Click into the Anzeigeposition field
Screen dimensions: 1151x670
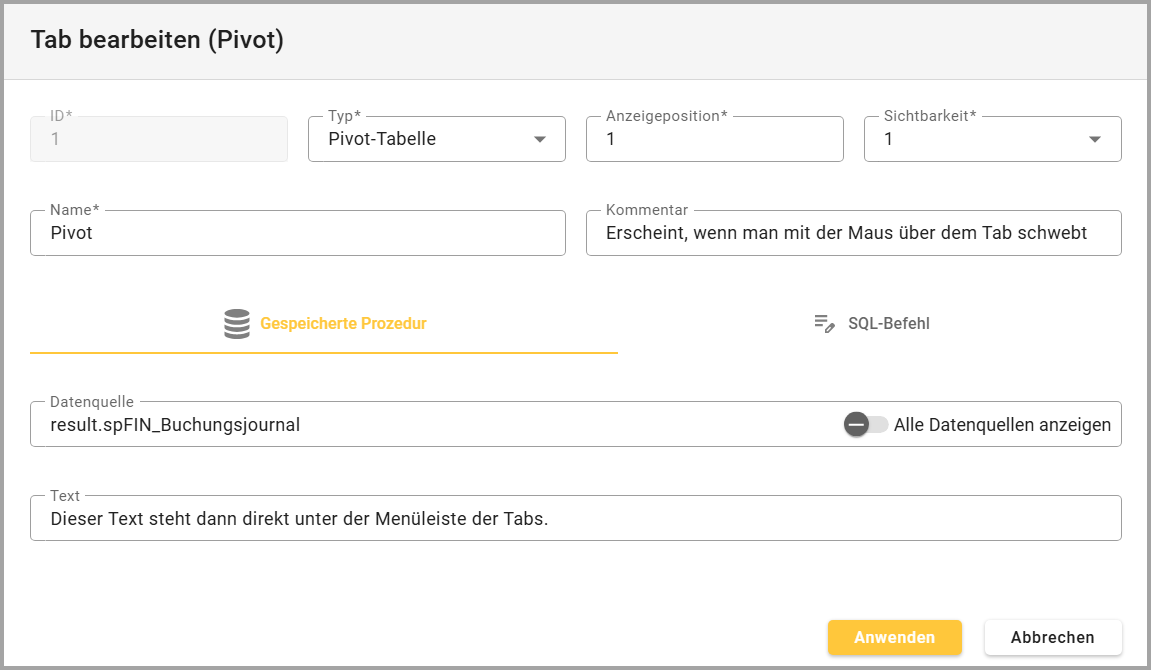pos(714,140)
